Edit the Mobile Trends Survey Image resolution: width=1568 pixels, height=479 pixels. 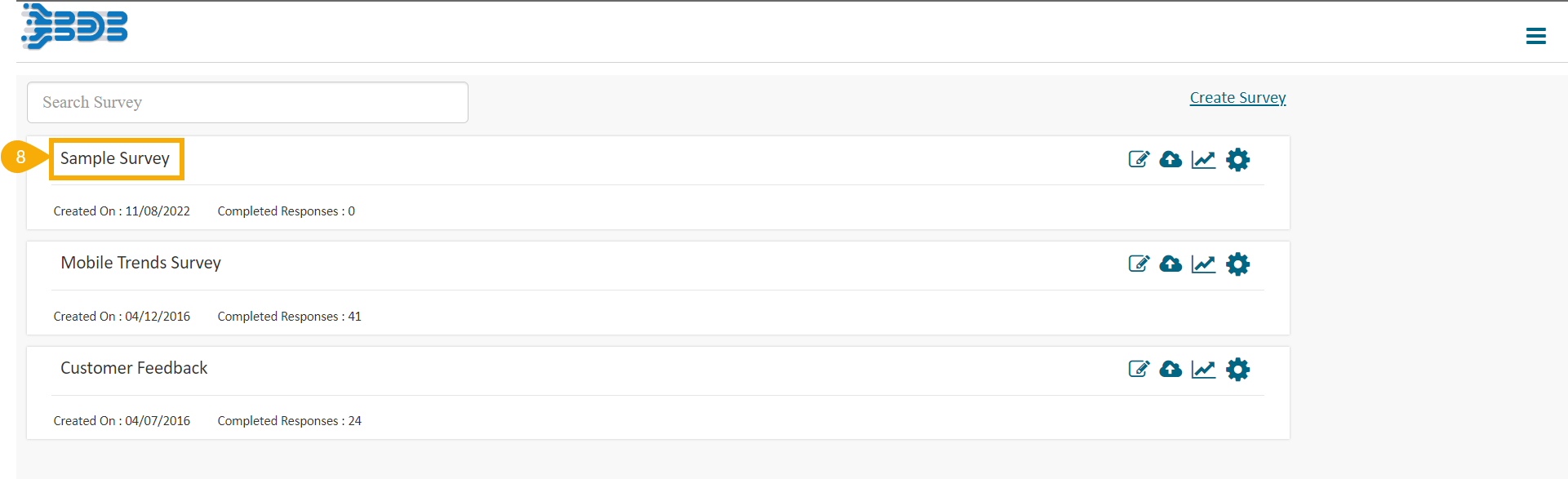click(x=1139, y=264)
